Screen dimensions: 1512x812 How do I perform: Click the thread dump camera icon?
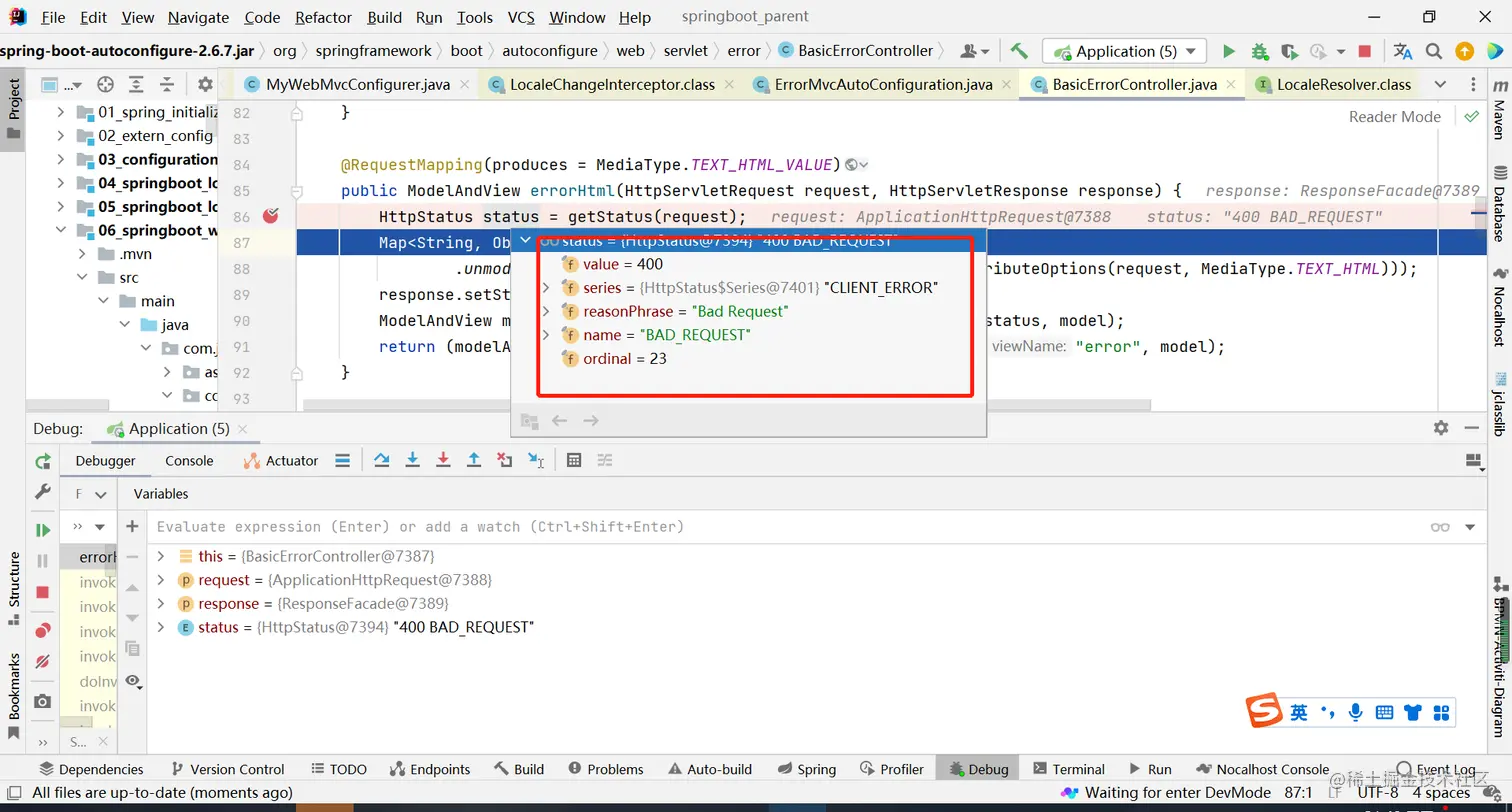[42, 701]
